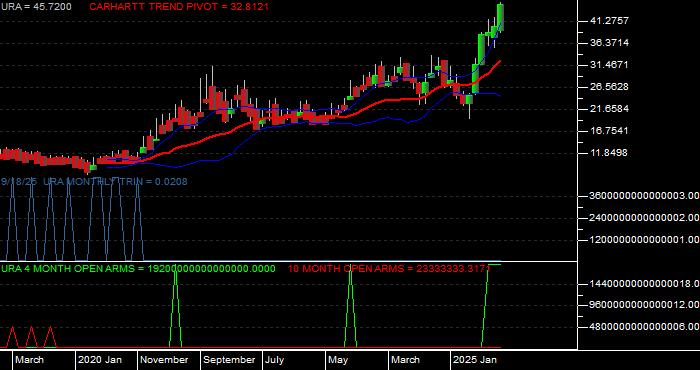Click the 21.6584 price axis value
Viewport: 700px width, 370px height.
(x=609, y=108)
